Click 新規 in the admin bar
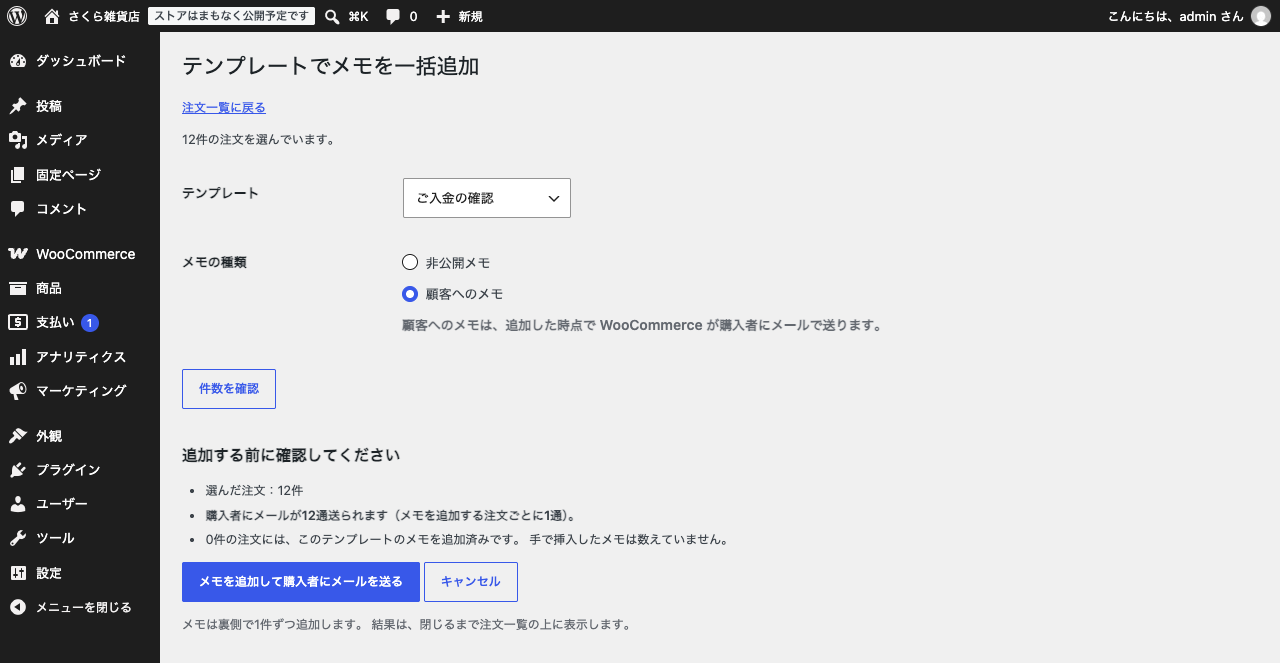The width and height of the screenshot is (1280, 663). pyautogui.click(x=470, y=16)
